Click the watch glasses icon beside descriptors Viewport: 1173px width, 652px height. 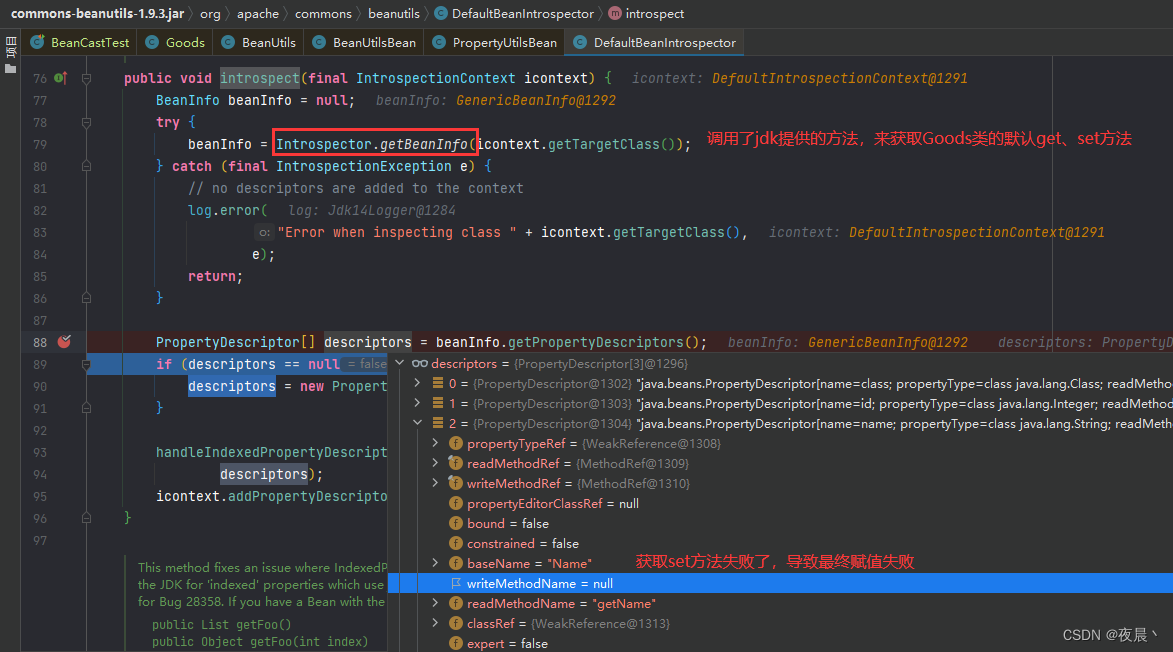coord(420,363)
